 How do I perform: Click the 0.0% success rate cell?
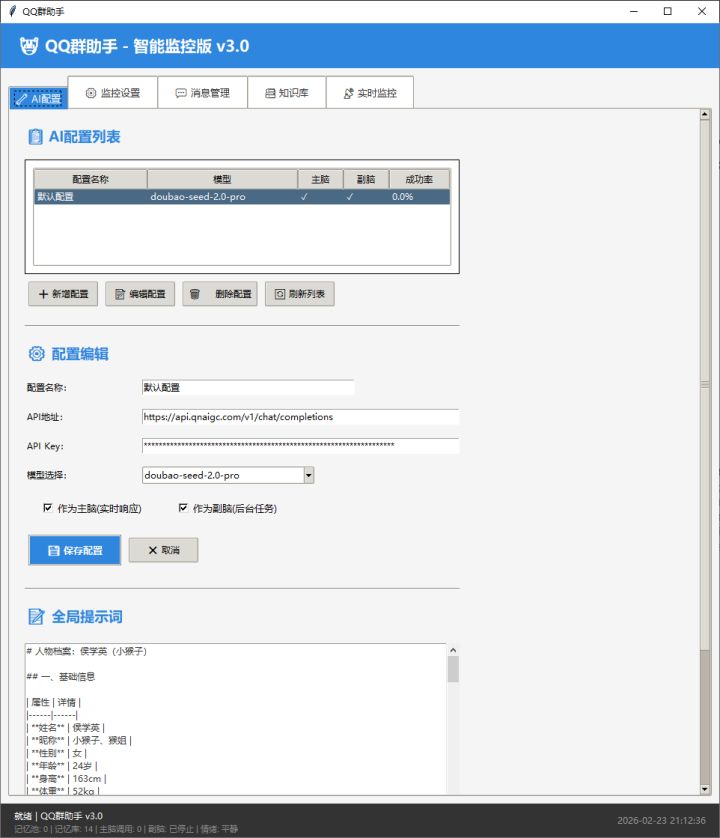click(402, 197)
